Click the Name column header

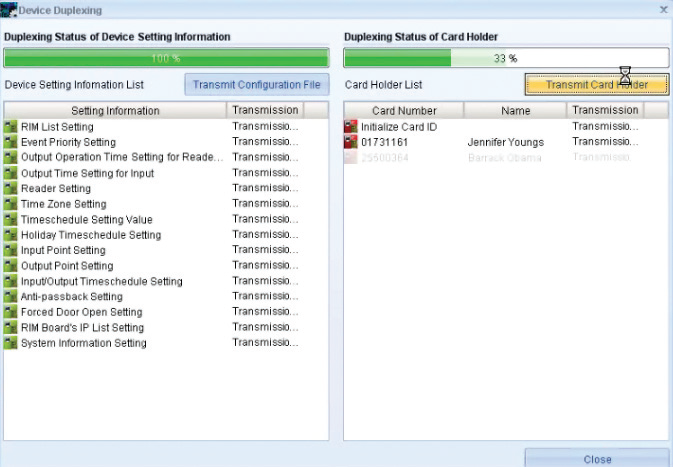(x=515, y=111)
